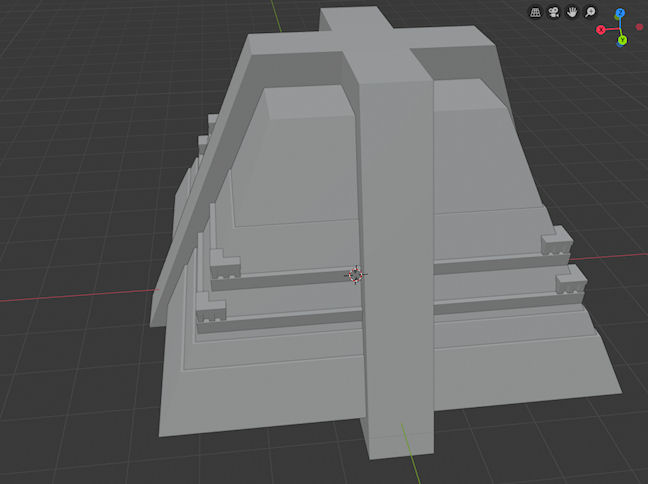Toggle perspective/orthographic view grid icon
The height and width of the screenshot is (484, 648).
point(535,12)
